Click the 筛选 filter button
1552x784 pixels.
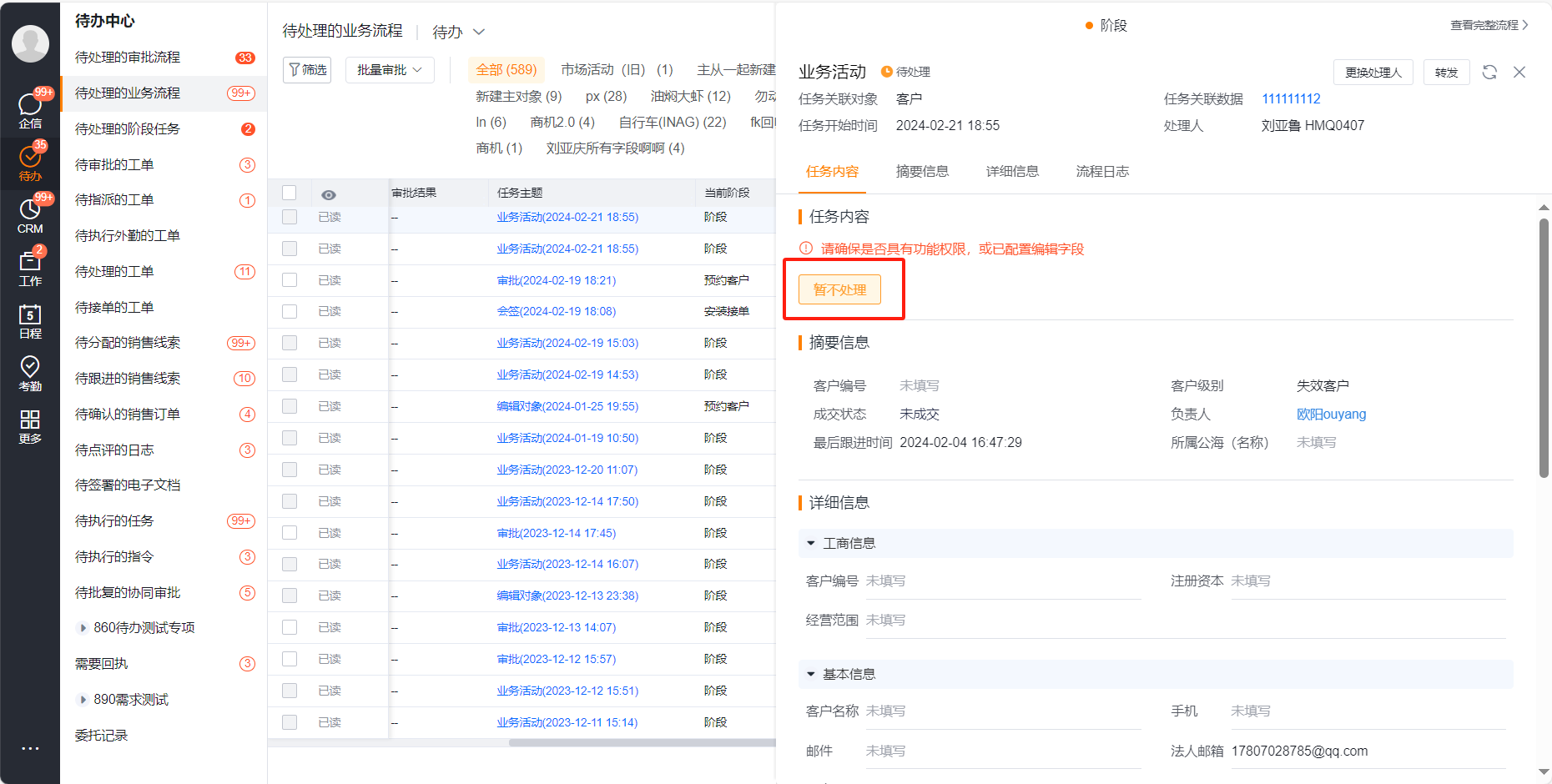pos(308,70)
